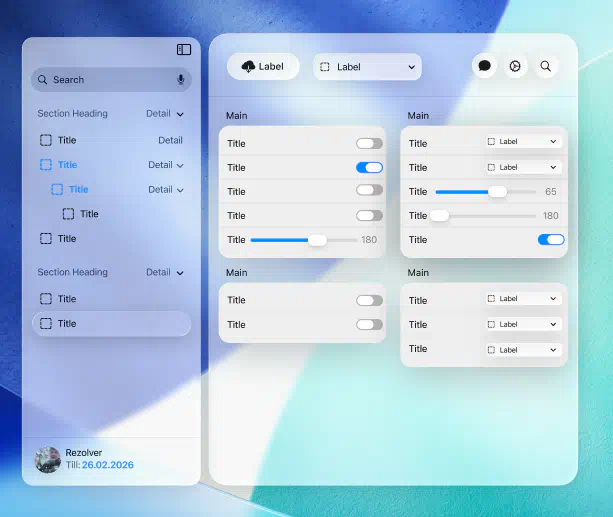This screenshot has height=517, width=613.
Task: Click the magnifier icon in the top toolbar
Action: pyautogui.click(x=546, y=66)
